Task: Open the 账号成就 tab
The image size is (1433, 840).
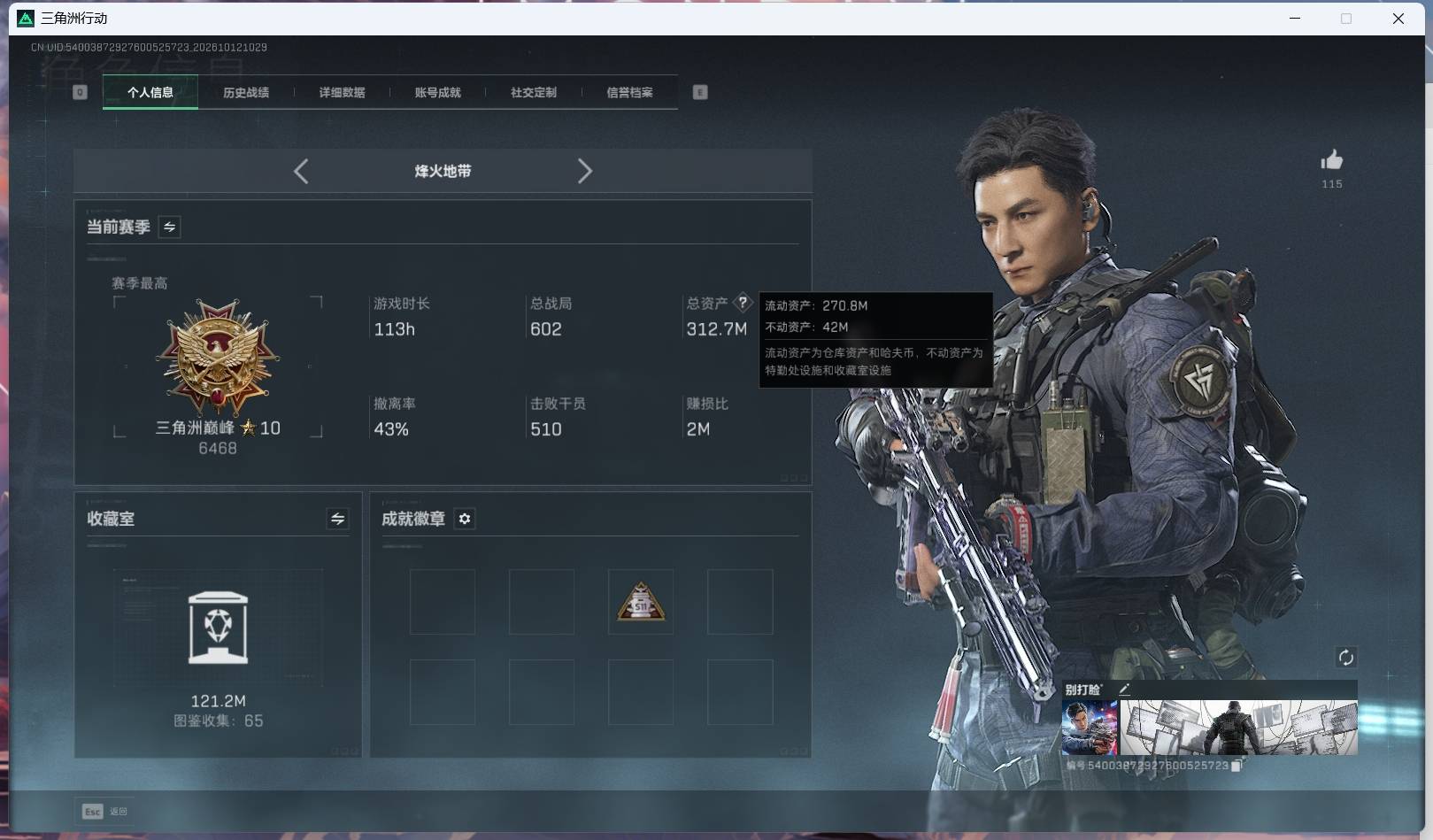Action: point(437,92)
